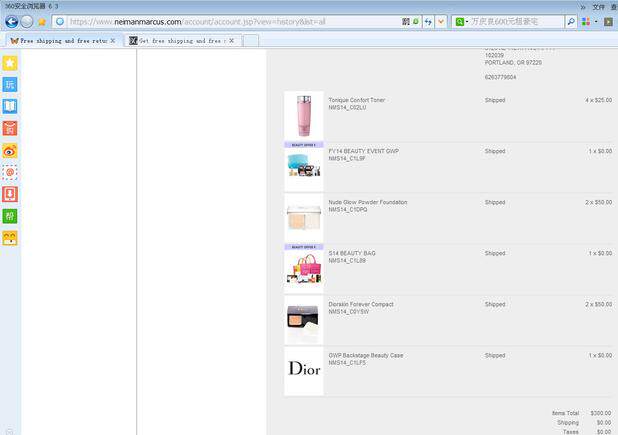Open a new tab with the blank tab button
Screen dimensions: 618x435
[x=251, y=41]
